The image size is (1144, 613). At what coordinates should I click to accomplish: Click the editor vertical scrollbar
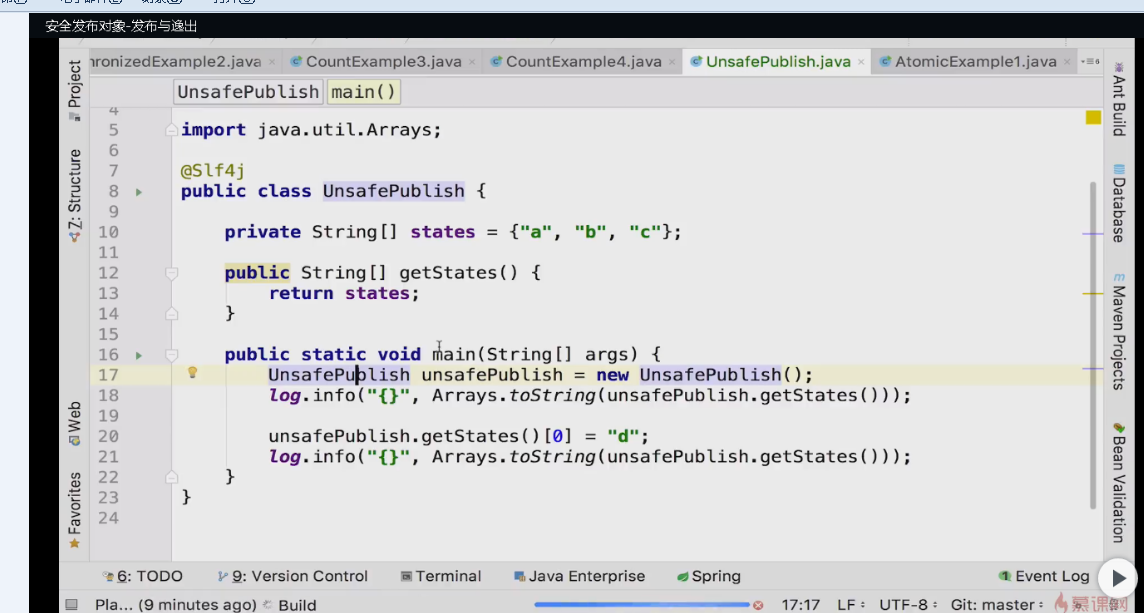coord(1093,344)
